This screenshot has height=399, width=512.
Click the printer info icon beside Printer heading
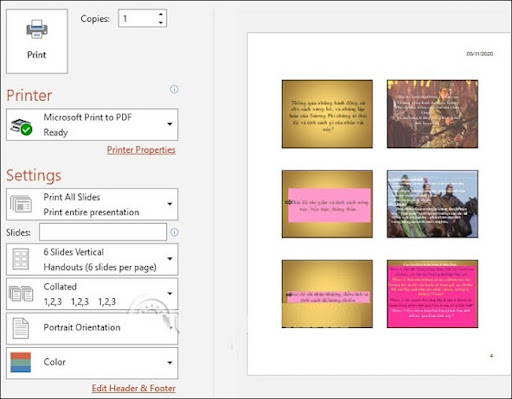click(174, 89)
